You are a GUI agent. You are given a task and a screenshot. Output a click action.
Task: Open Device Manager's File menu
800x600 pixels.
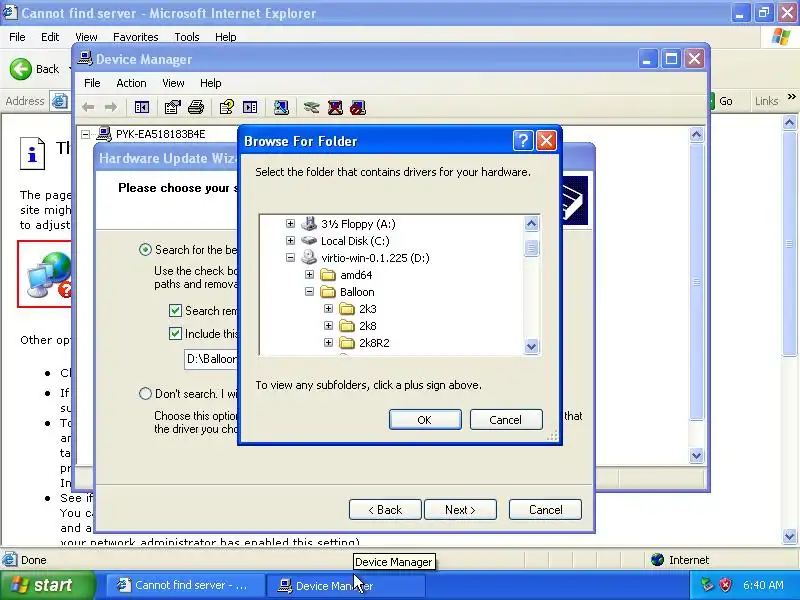pos(92,83)
